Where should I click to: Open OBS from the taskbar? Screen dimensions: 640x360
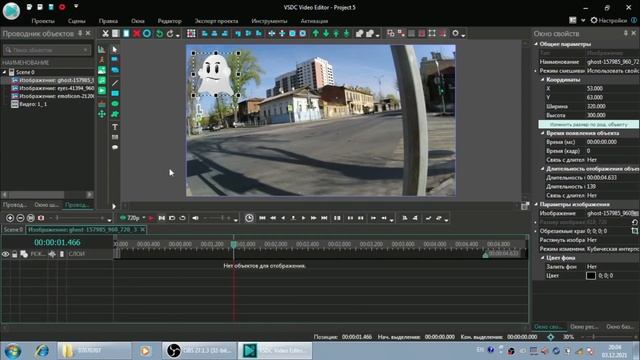[199, 351]
